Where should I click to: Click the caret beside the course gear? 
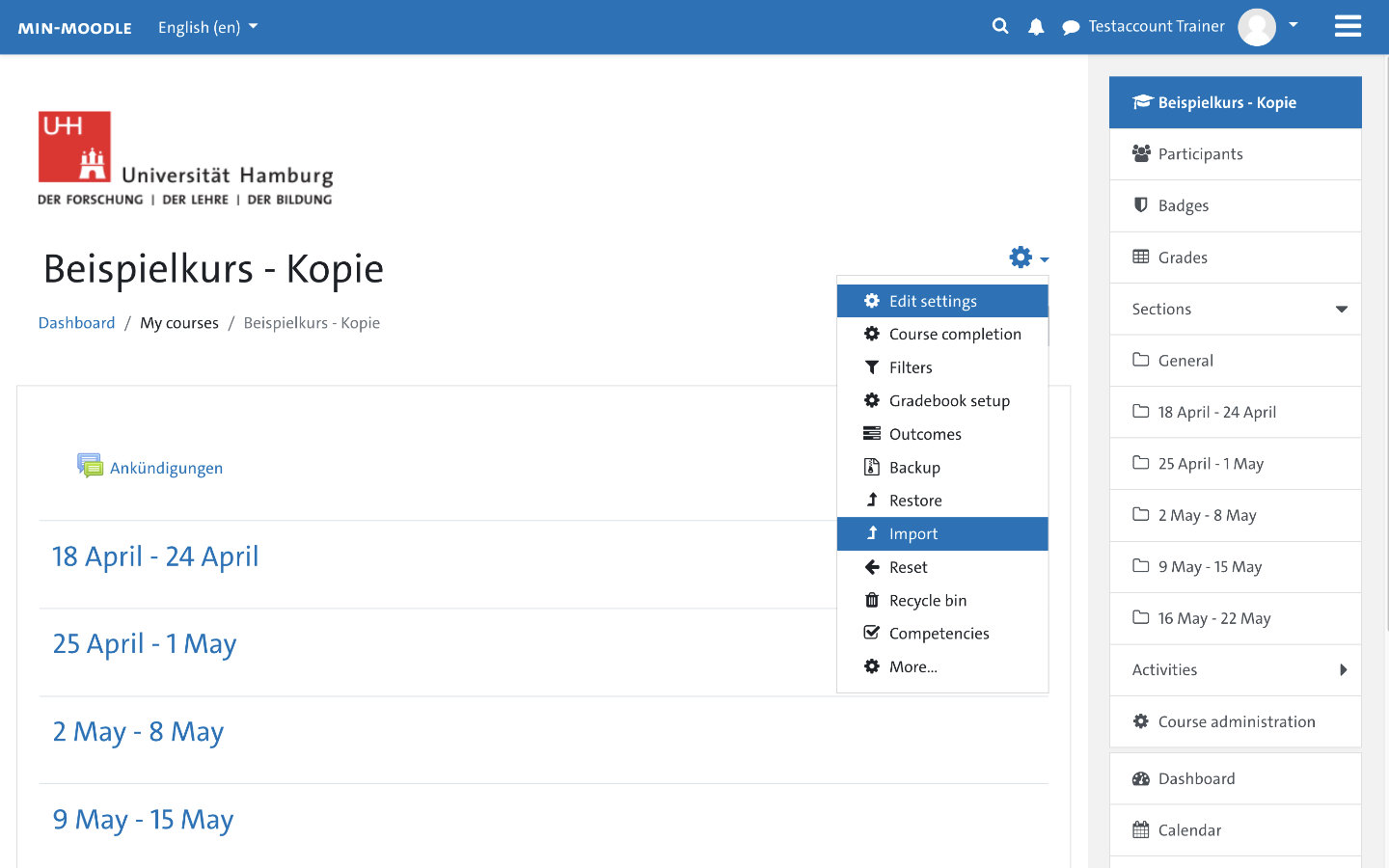(x=1045, y=259)
